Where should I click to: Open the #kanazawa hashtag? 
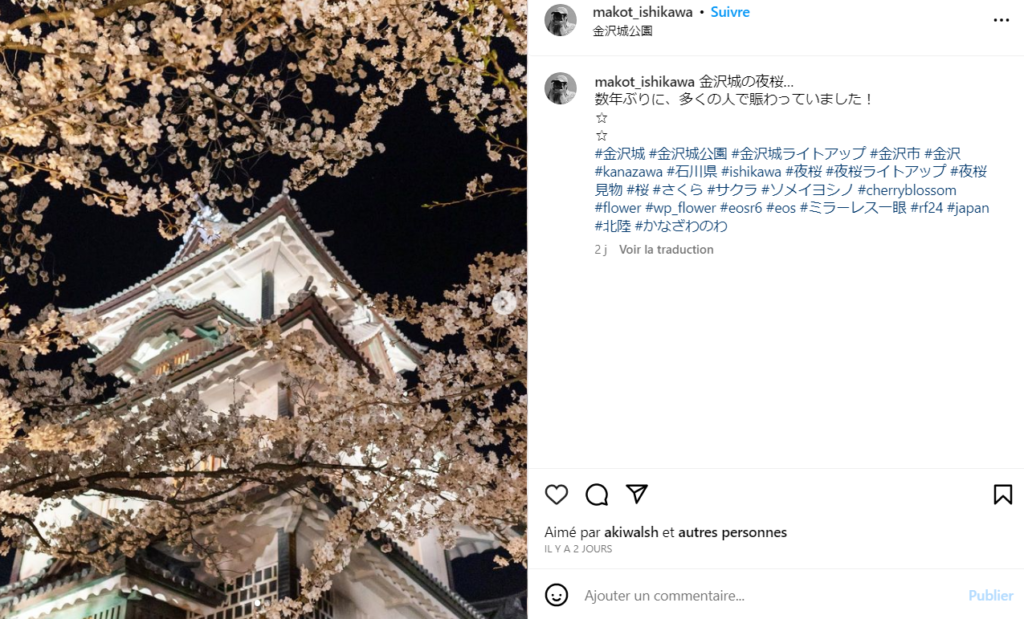[628, 172]
